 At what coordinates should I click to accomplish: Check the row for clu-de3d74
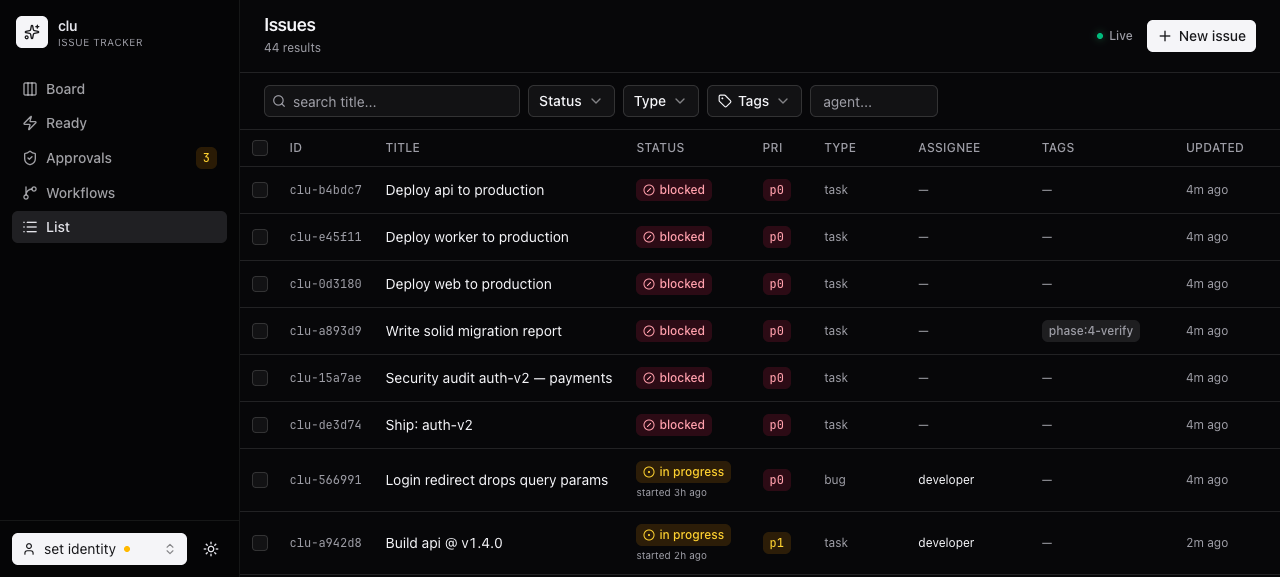(x=260, y=425)
